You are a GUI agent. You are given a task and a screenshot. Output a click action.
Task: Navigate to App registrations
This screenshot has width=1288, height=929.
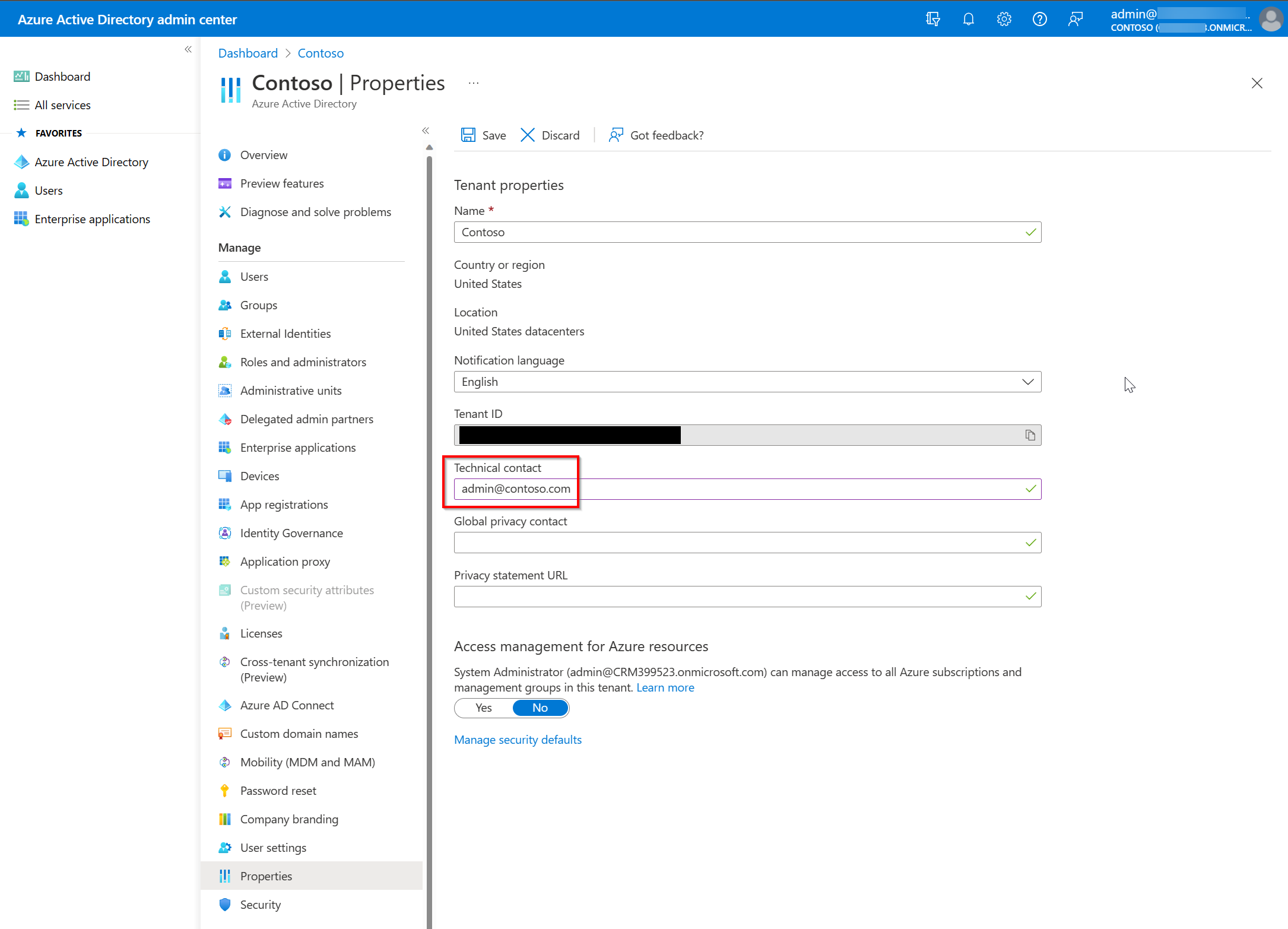[x=284, y=504]
